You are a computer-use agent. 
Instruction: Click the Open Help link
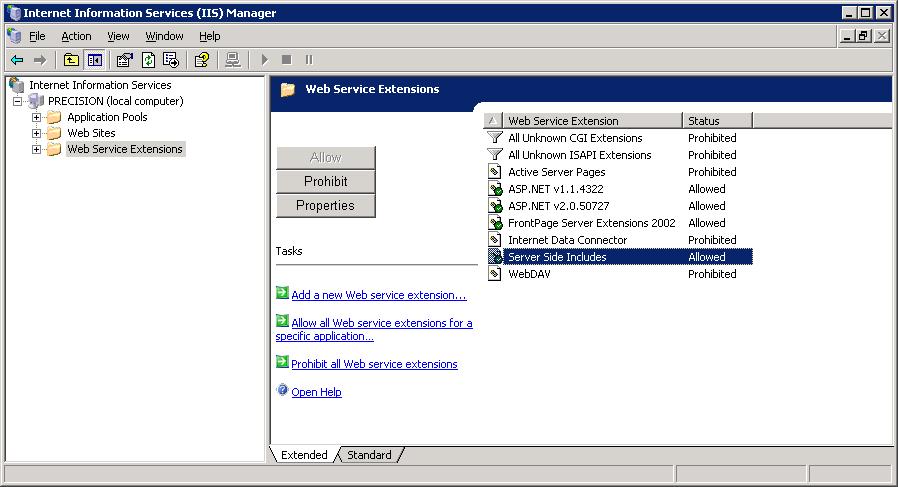(x=316, y=392)
